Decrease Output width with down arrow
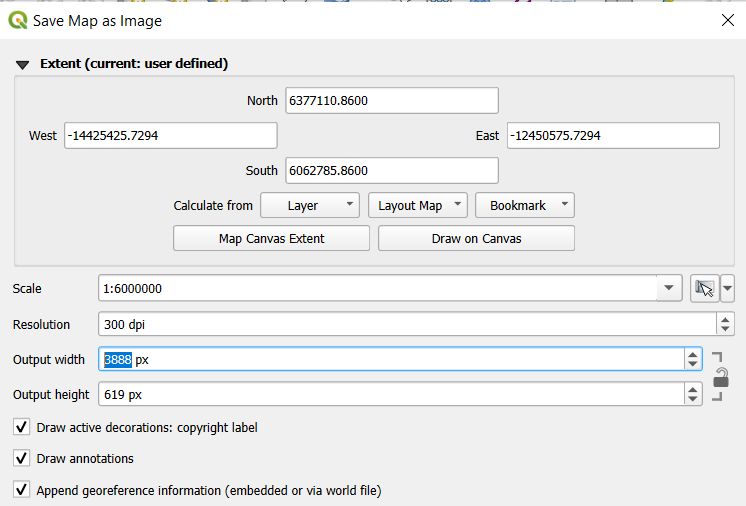Screen dimensions: 746x506 point(693,364)
